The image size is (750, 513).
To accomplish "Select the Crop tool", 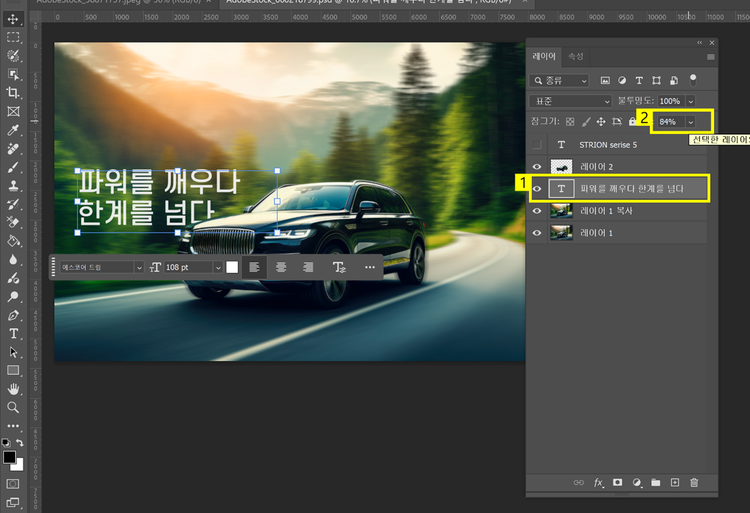I will click(13, 93).
